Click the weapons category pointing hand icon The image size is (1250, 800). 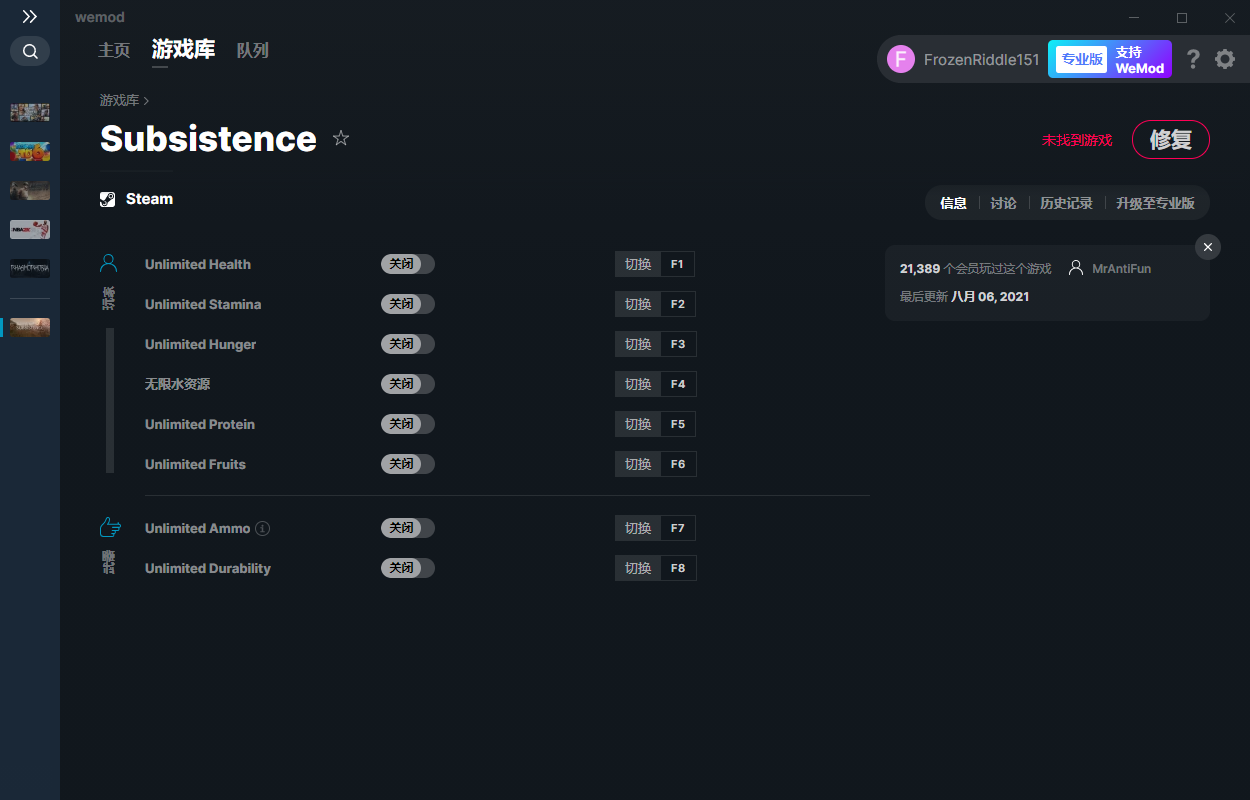(x=109, y=527)
